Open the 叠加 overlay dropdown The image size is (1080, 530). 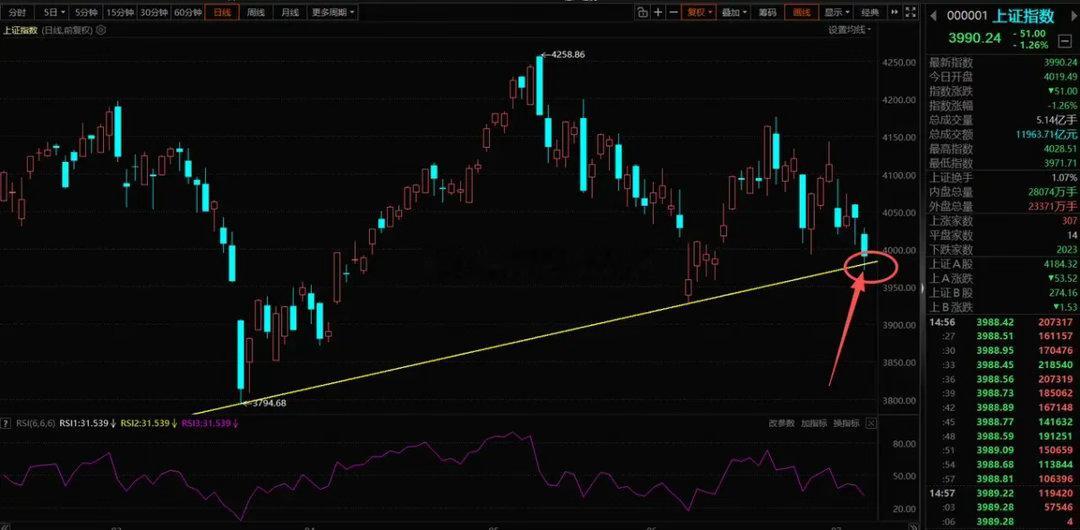734,12
